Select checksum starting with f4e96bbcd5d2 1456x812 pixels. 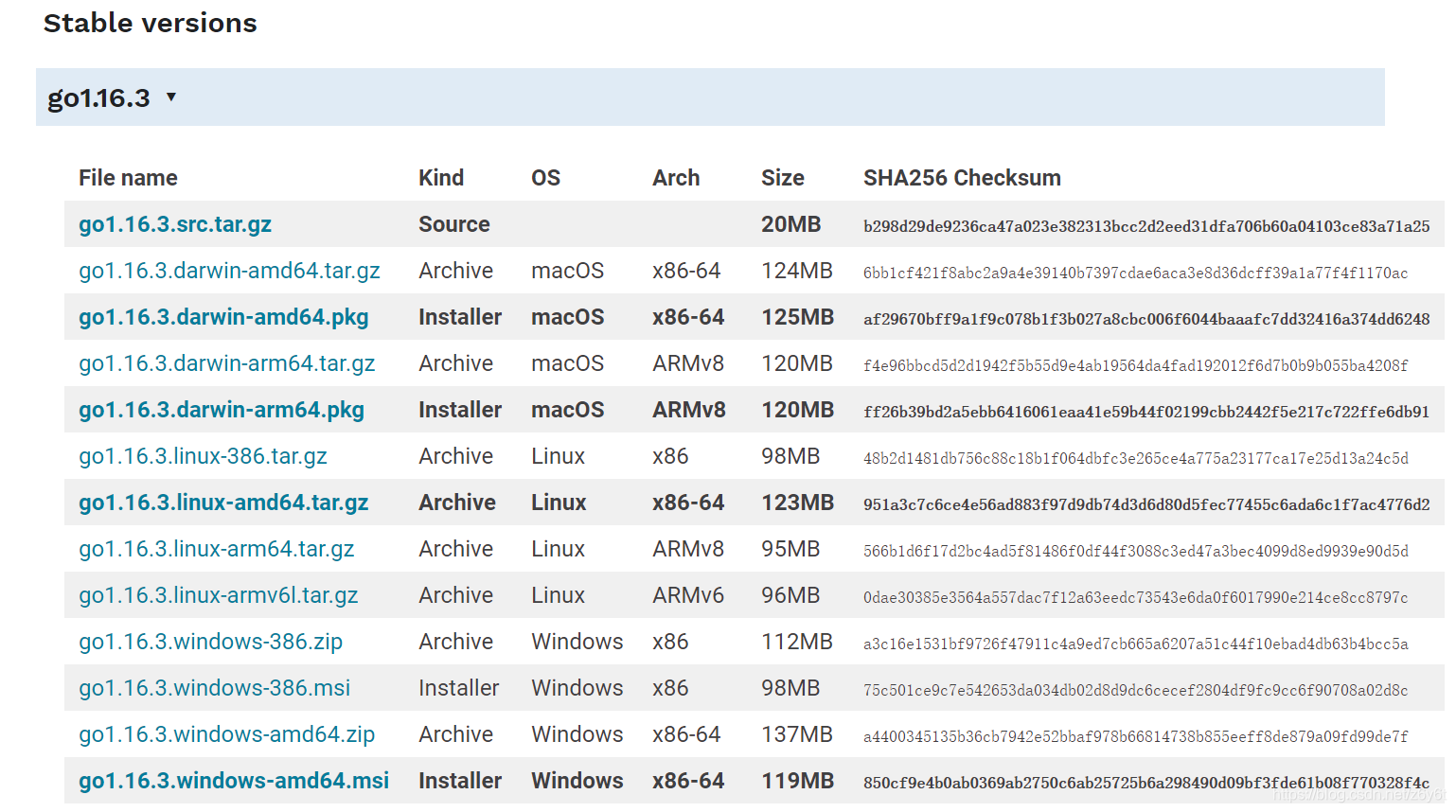pos(1136,365)
